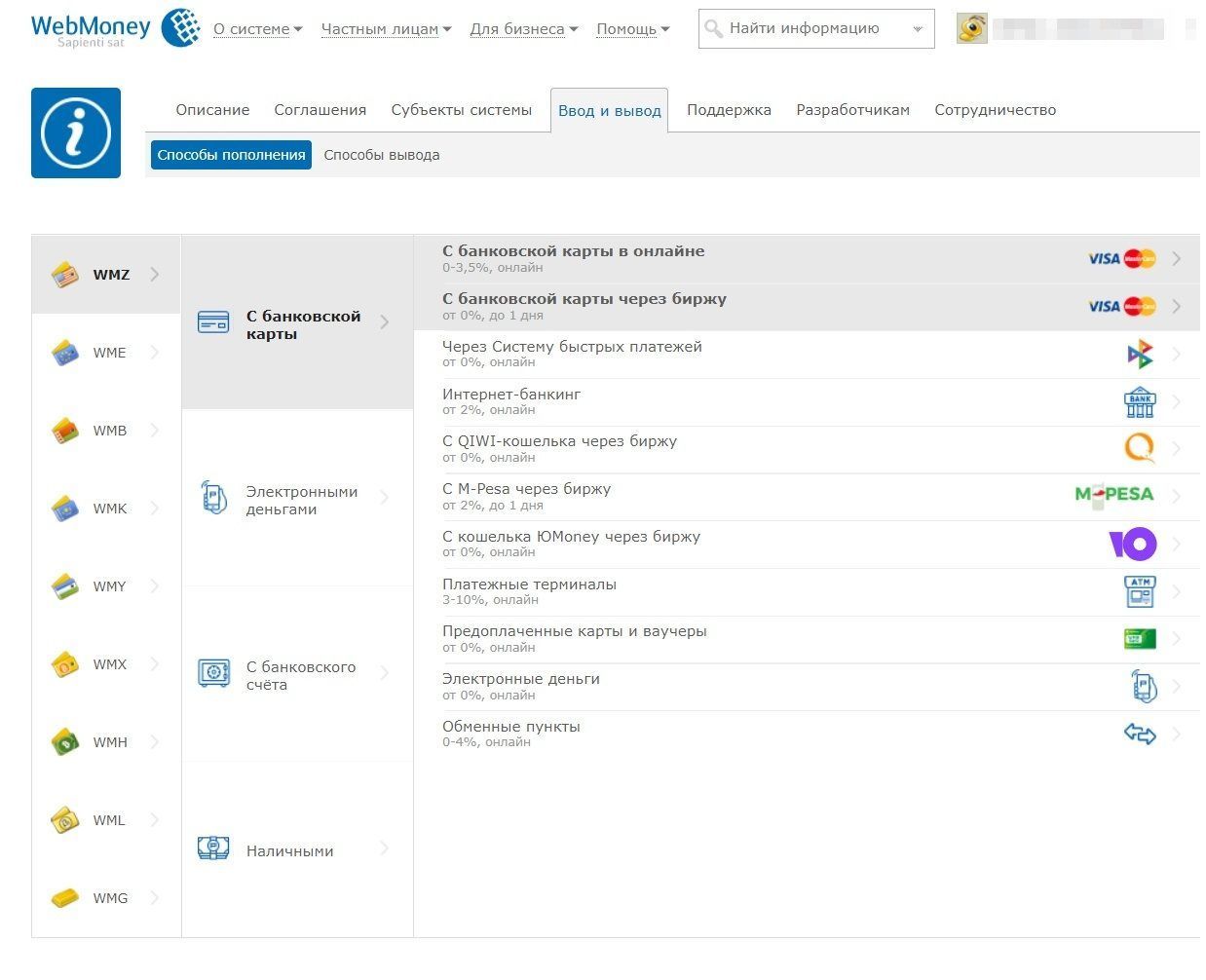Click the ЮMoney purple logo icon

click(1132, 544)
